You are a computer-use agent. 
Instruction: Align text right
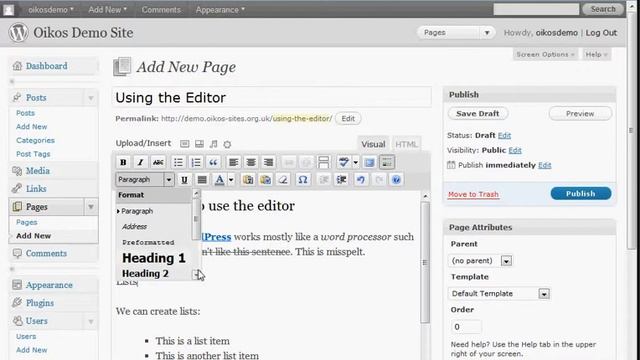[x=268, y=162]
